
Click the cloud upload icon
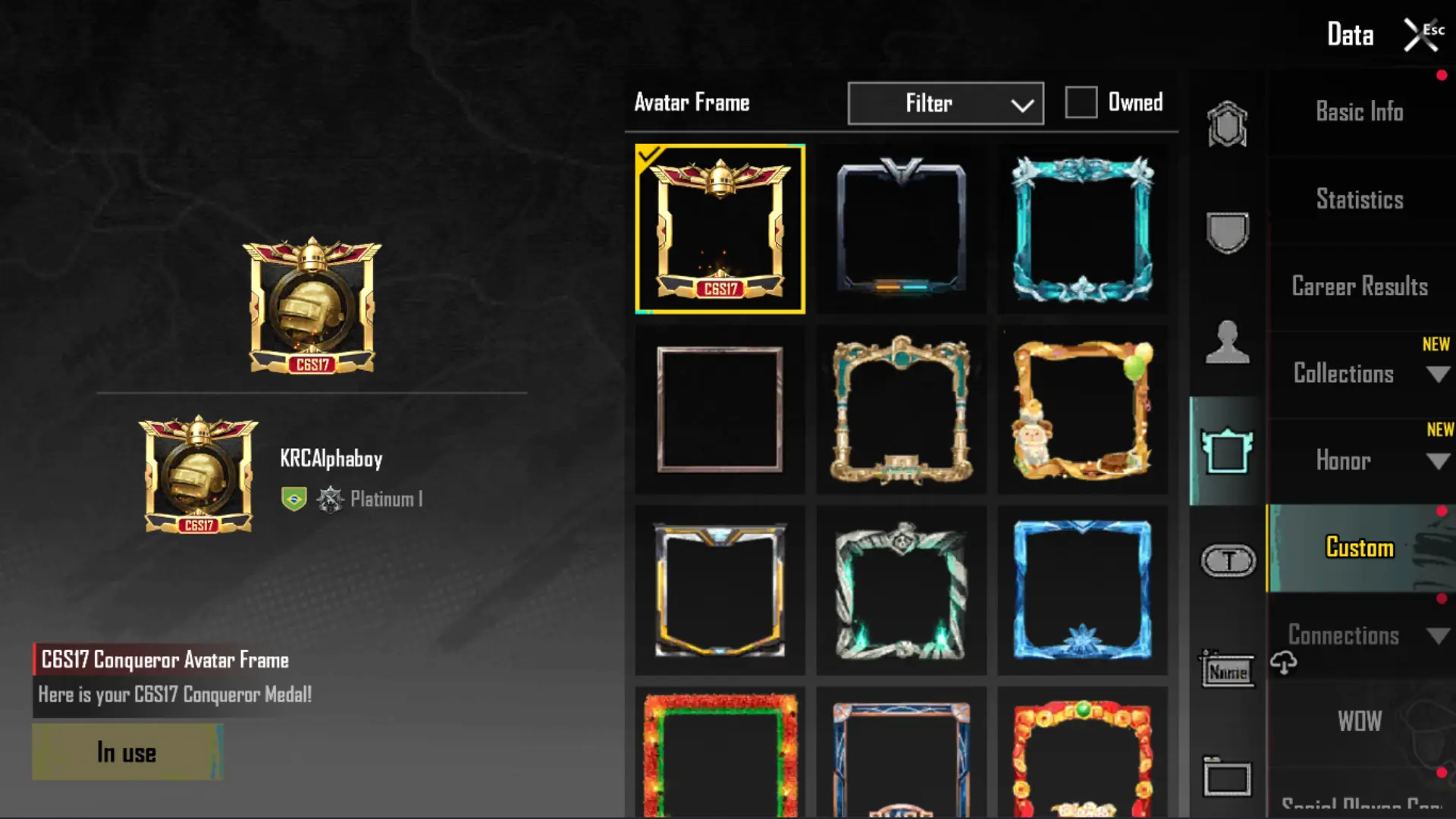click(x=1284, y=663)
